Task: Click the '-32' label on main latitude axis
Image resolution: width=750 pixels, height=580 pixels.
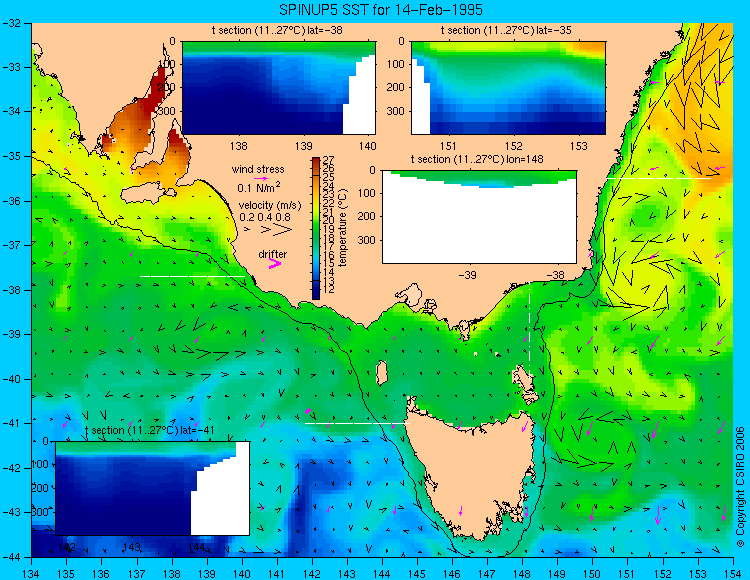Action: [11, 23]
